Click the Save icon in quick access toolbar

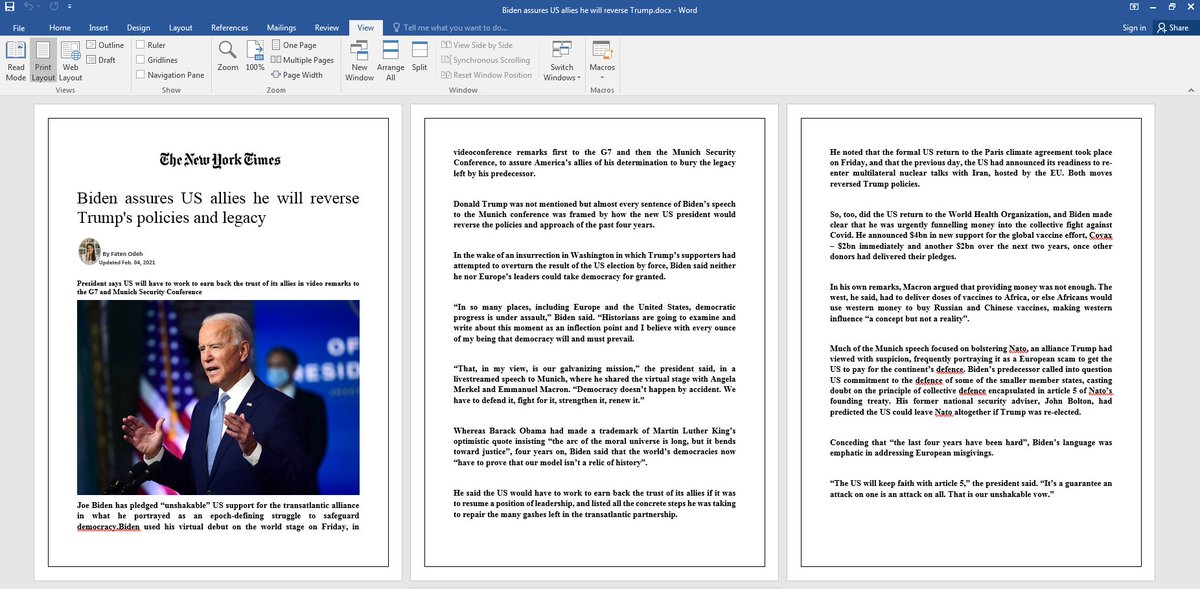[x=8, y=8]
